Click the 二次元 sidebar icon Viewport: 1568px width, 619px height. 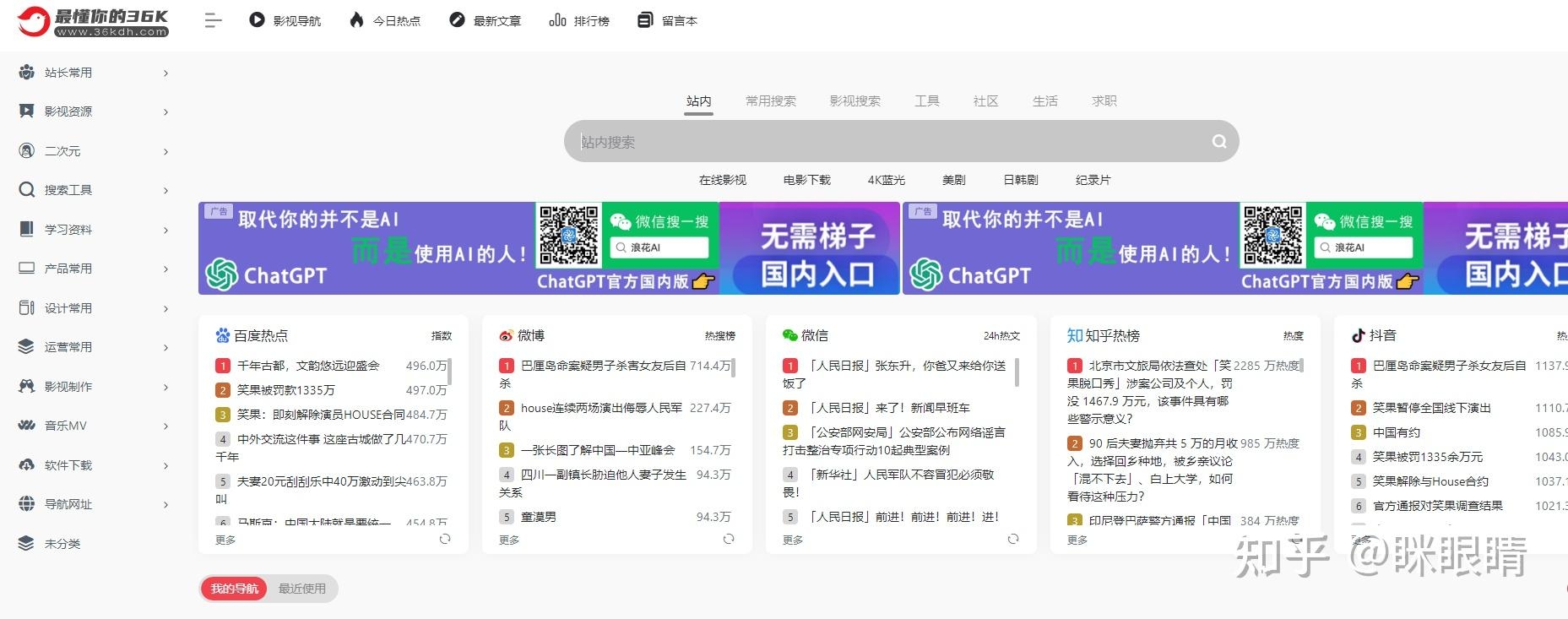pos(27,151)
